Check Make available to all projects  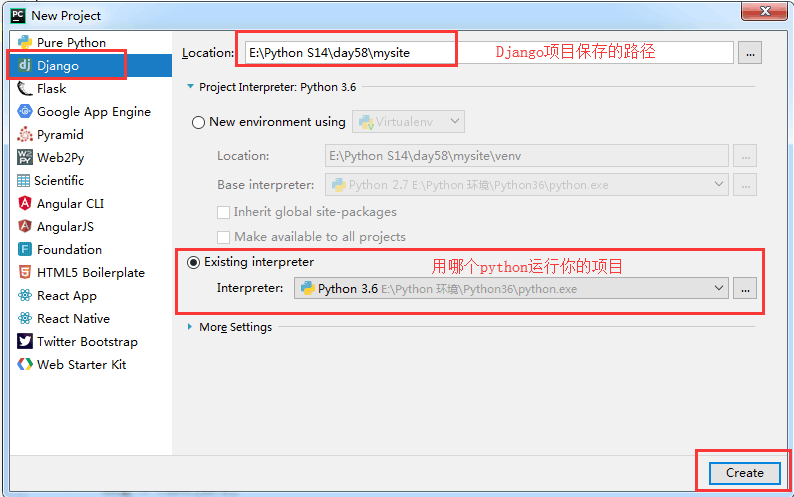click(223, 237)
